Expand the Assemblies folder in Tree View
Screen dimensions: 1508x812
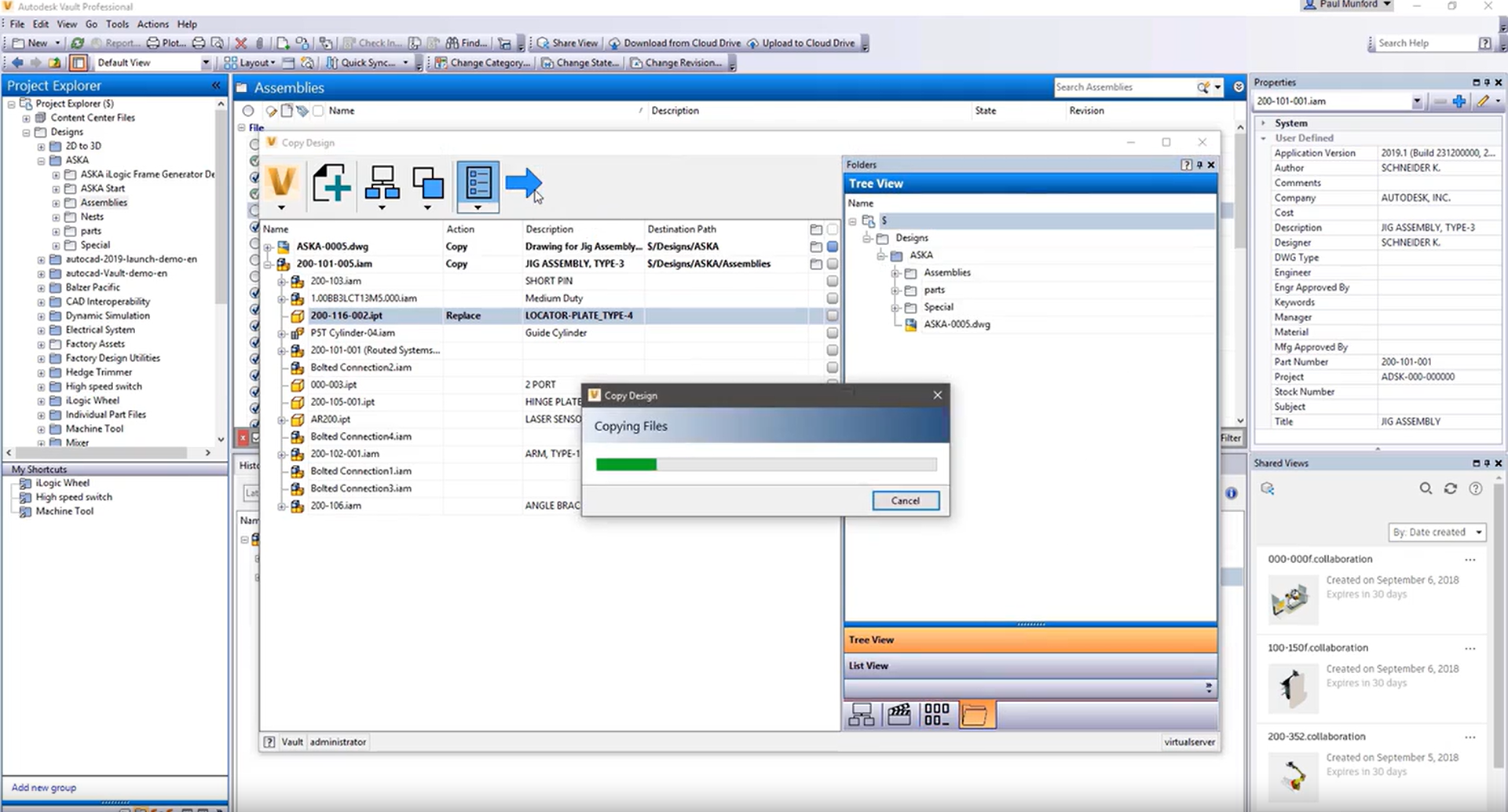[895, 272]
